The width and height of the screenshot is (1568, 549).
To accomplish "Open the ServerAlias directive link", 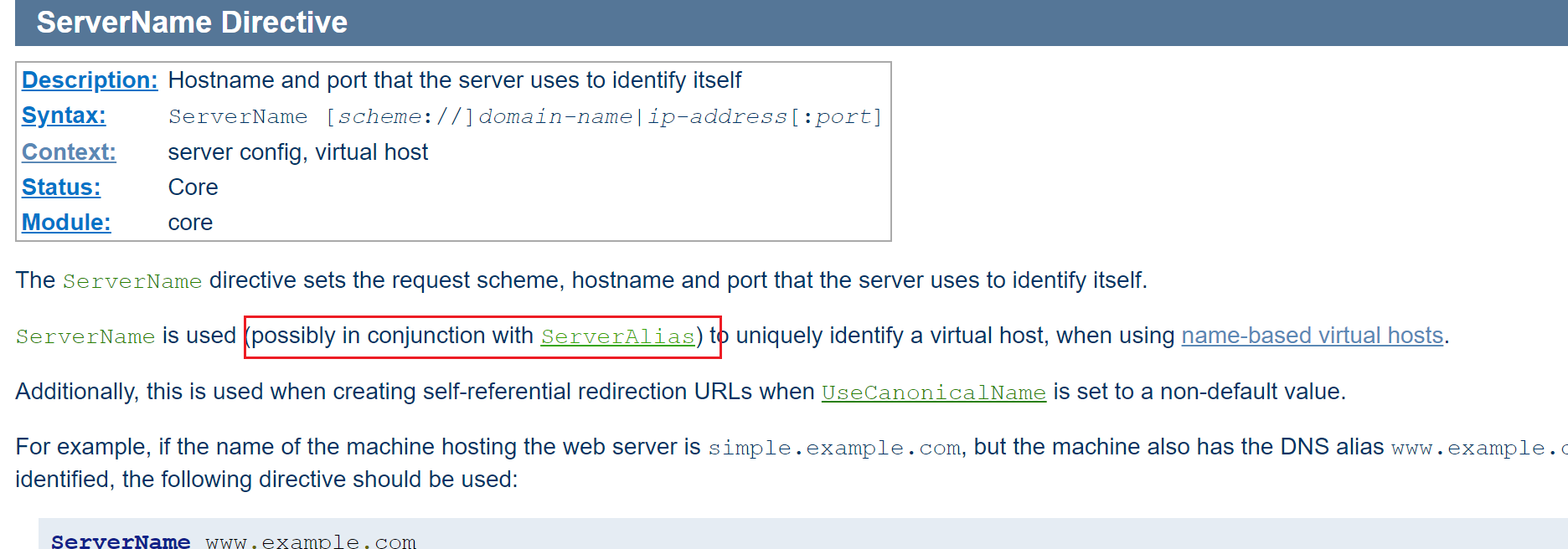I will point(617,336).
